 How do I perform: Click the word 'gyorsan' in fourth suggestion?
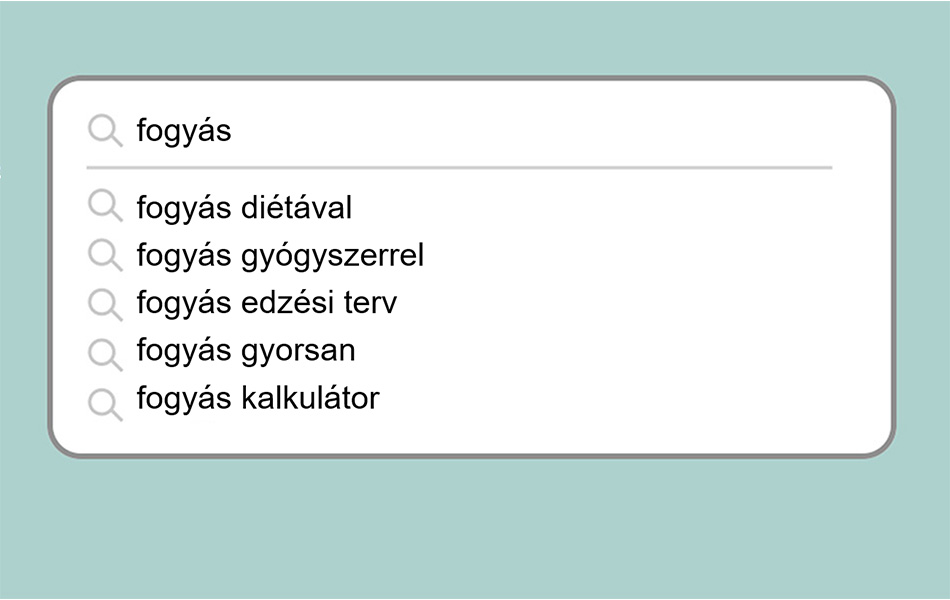coord(298,352)
